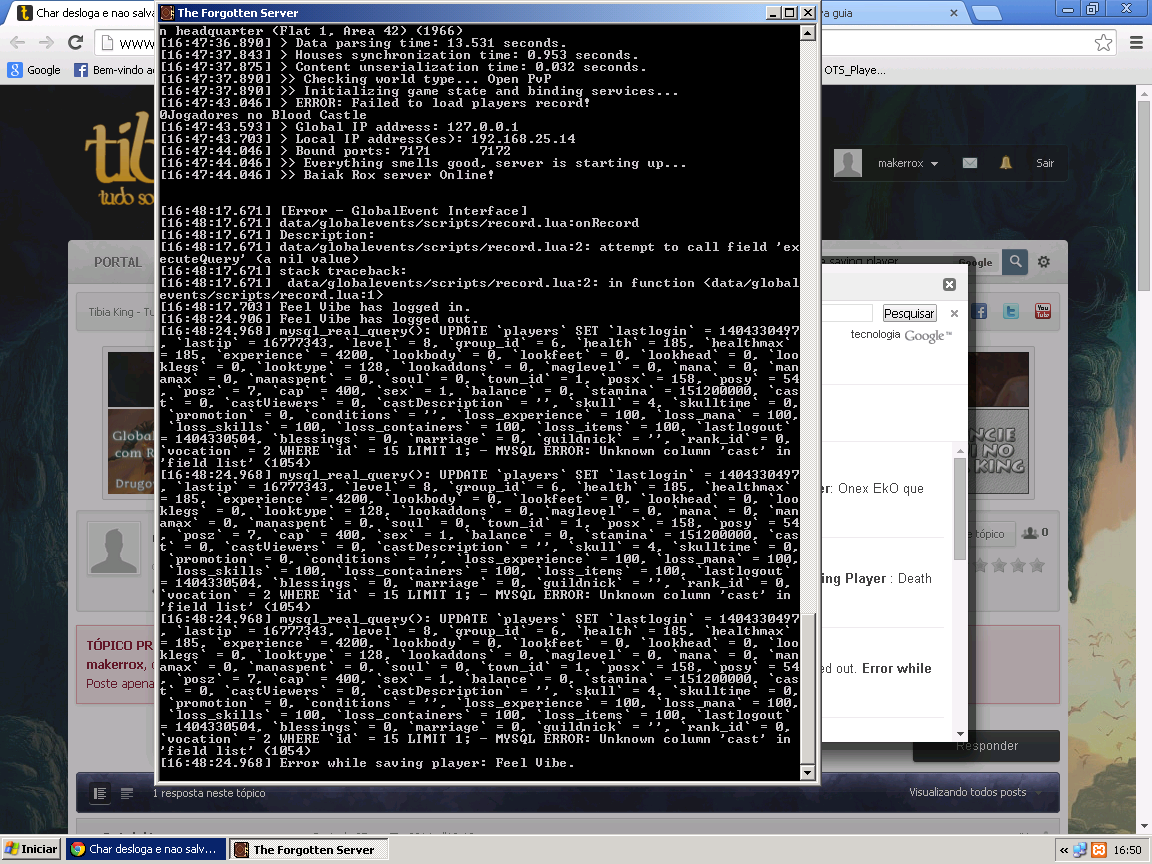Open forum messages envelope icon
Screen dimensions: 1152x864
pyautogui.click(x=970, y=163)
